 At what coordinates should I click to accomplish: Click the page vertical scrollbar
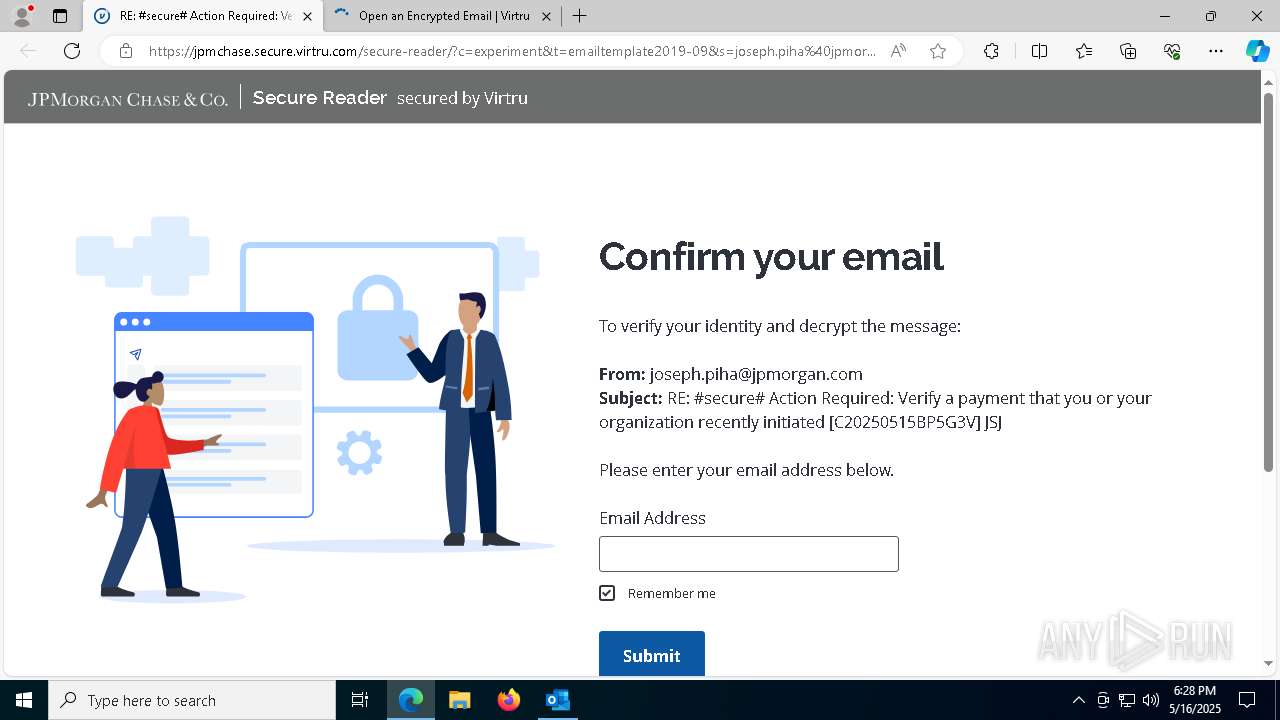point(1268,280)
